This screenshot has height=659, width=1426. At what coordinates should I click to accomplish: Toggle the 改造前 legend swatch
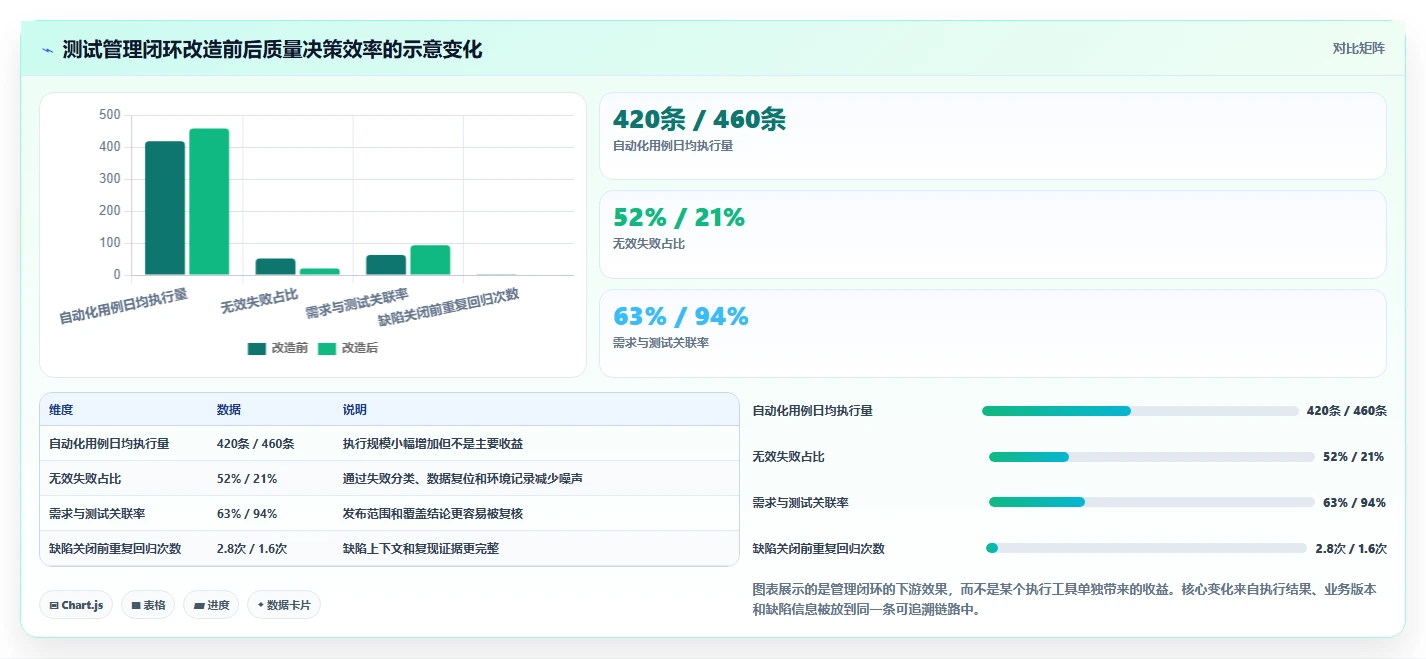click(257, 348)
